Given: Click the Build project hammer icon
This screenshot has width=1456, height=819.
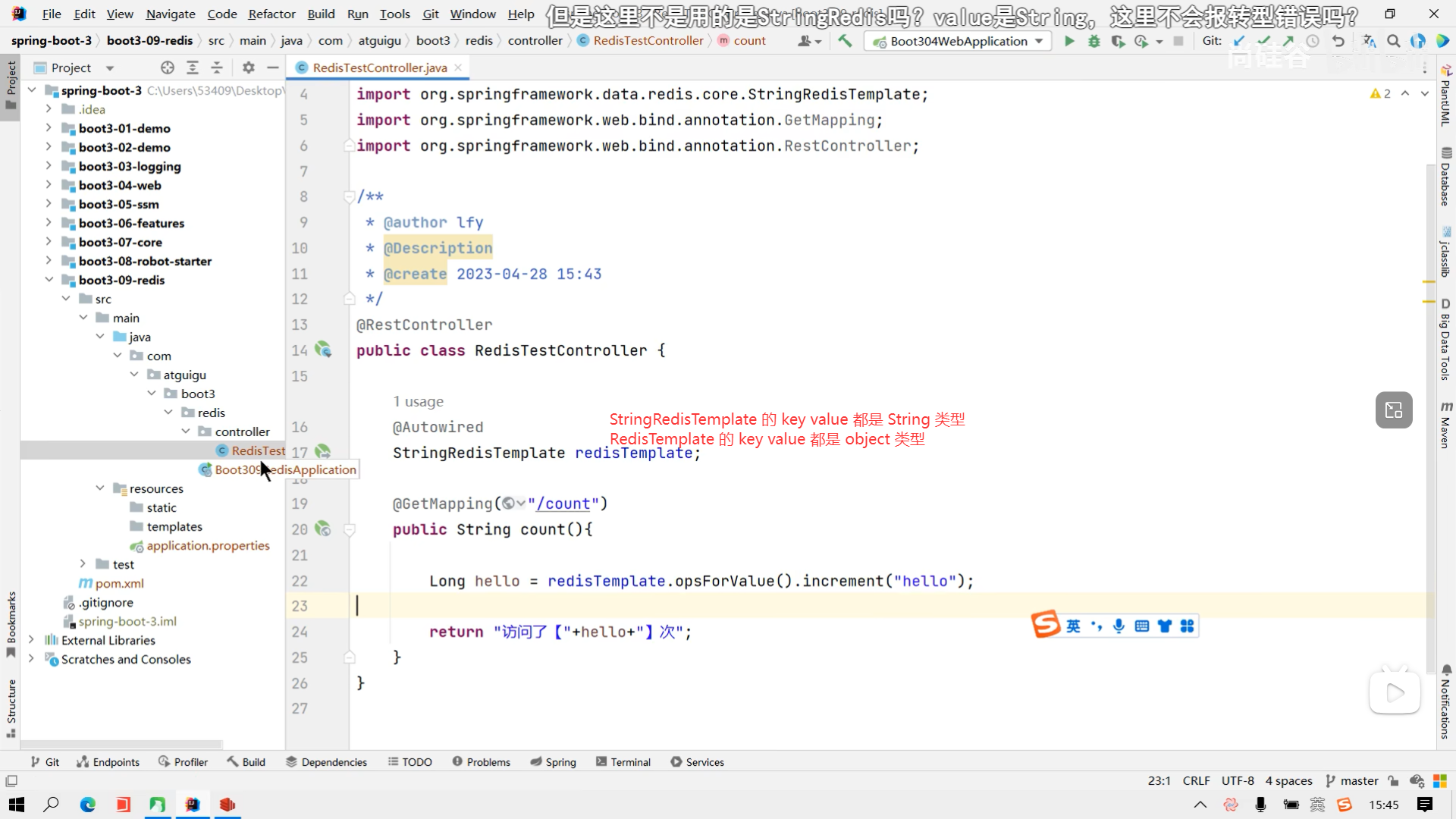Looking at the screenshot, I should coord(845,41).
